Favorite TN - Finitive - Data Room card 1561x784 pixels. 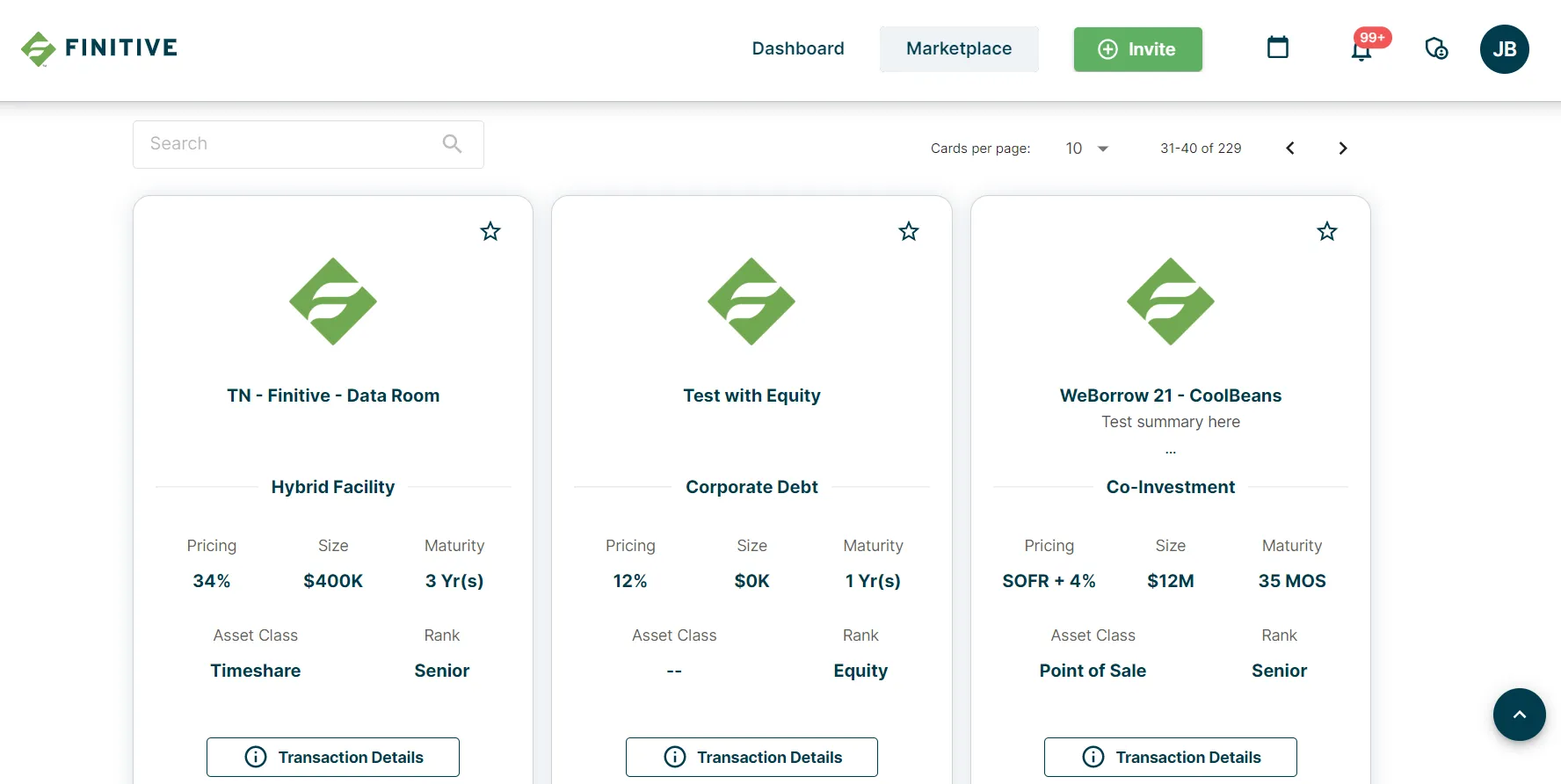pyautogui.click(x=490, y=231)
